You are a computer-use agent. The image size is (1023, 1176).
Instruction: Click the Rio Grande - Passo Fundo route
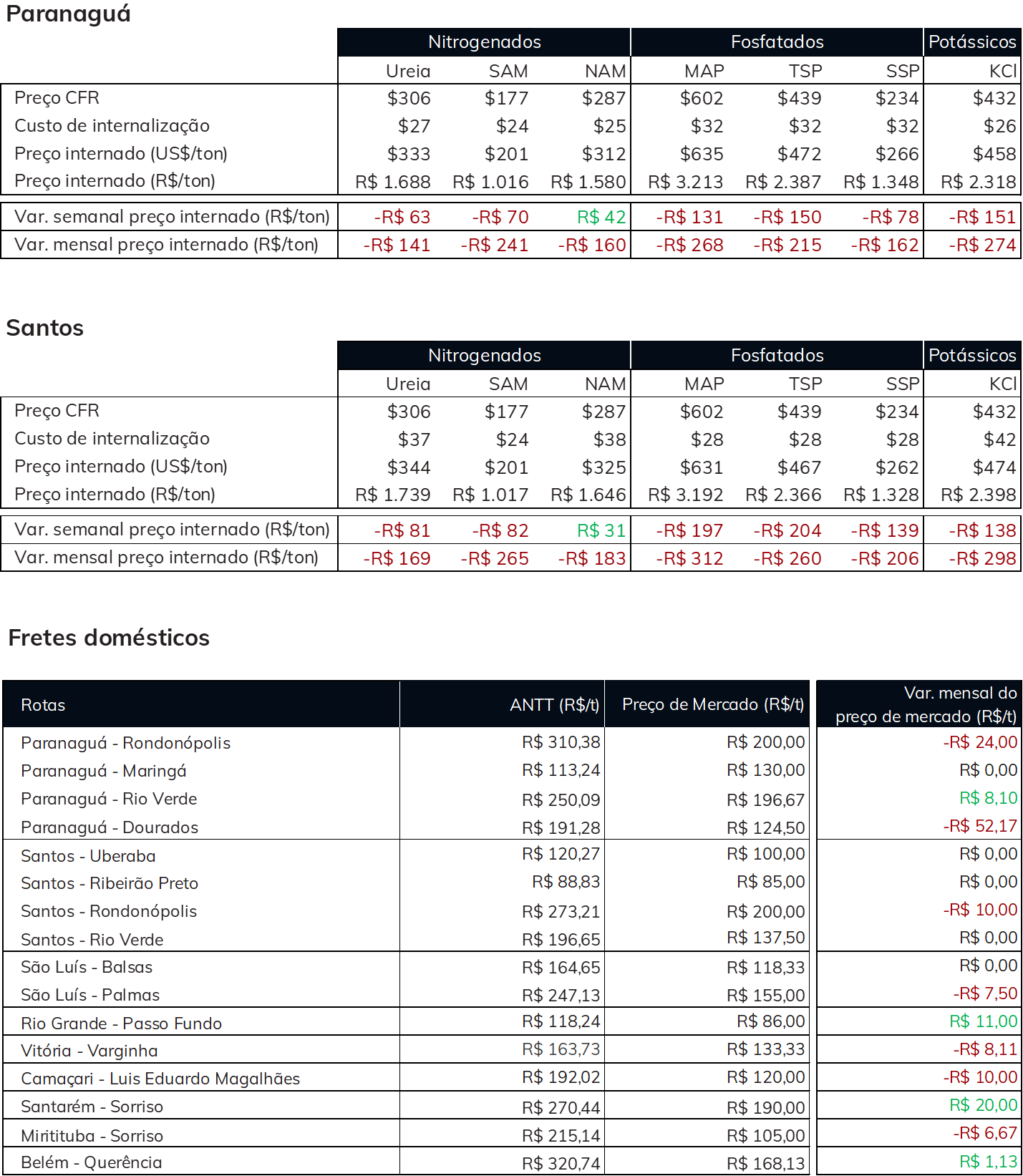pyautogui.click(x=122, y=1024)
